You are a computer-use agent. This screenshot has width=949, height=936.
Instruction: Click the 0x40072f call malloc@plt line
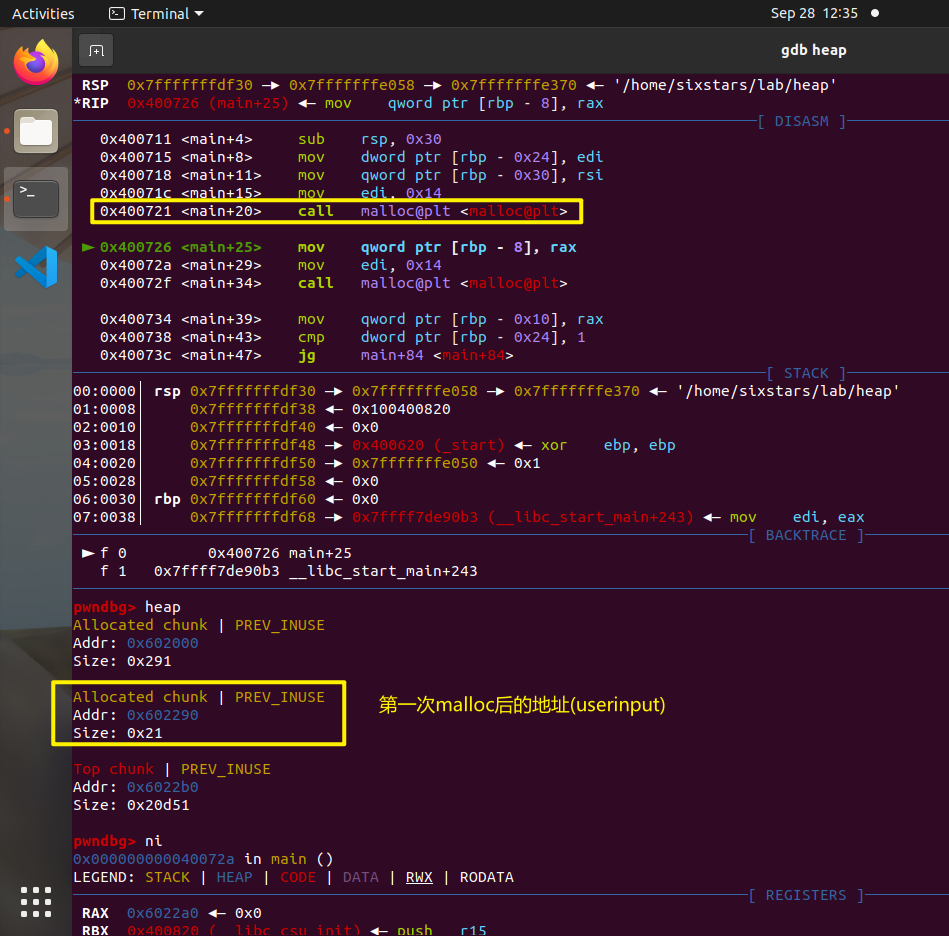click(333, 283)
